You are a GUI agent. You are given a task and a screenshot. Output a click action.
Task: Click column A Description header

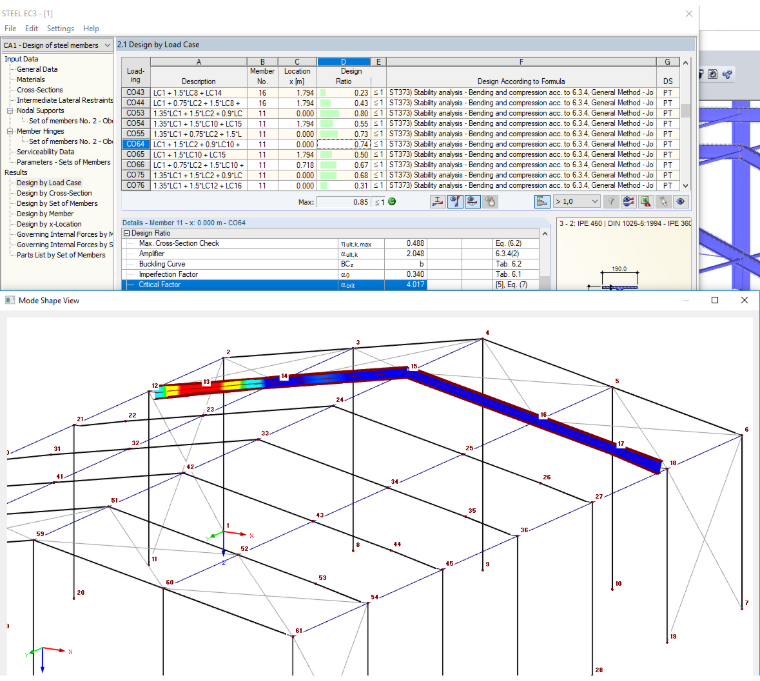199,62
